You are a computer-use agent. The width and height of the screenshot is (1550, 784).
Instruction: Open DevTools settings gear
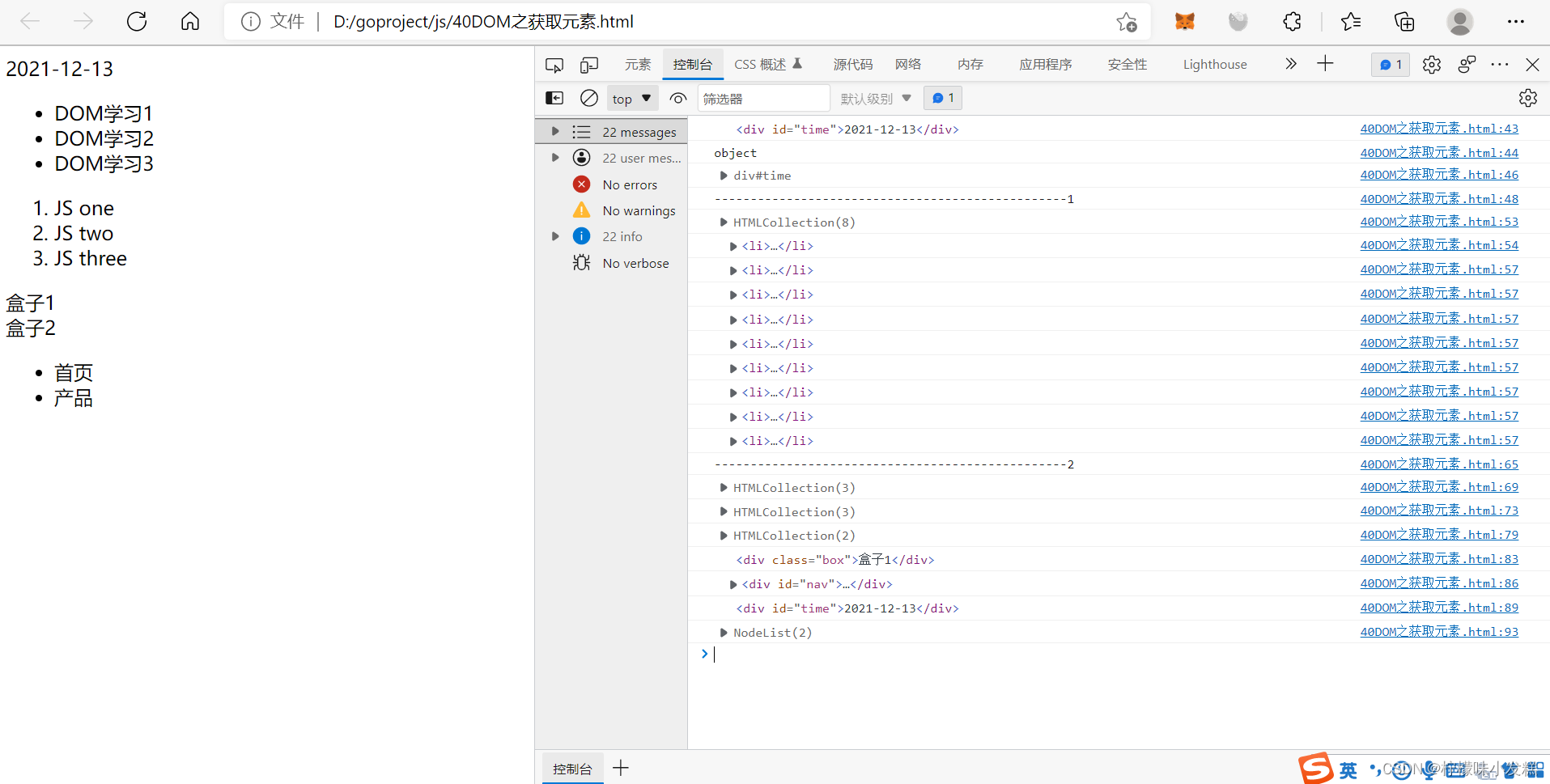(1432, 65)
